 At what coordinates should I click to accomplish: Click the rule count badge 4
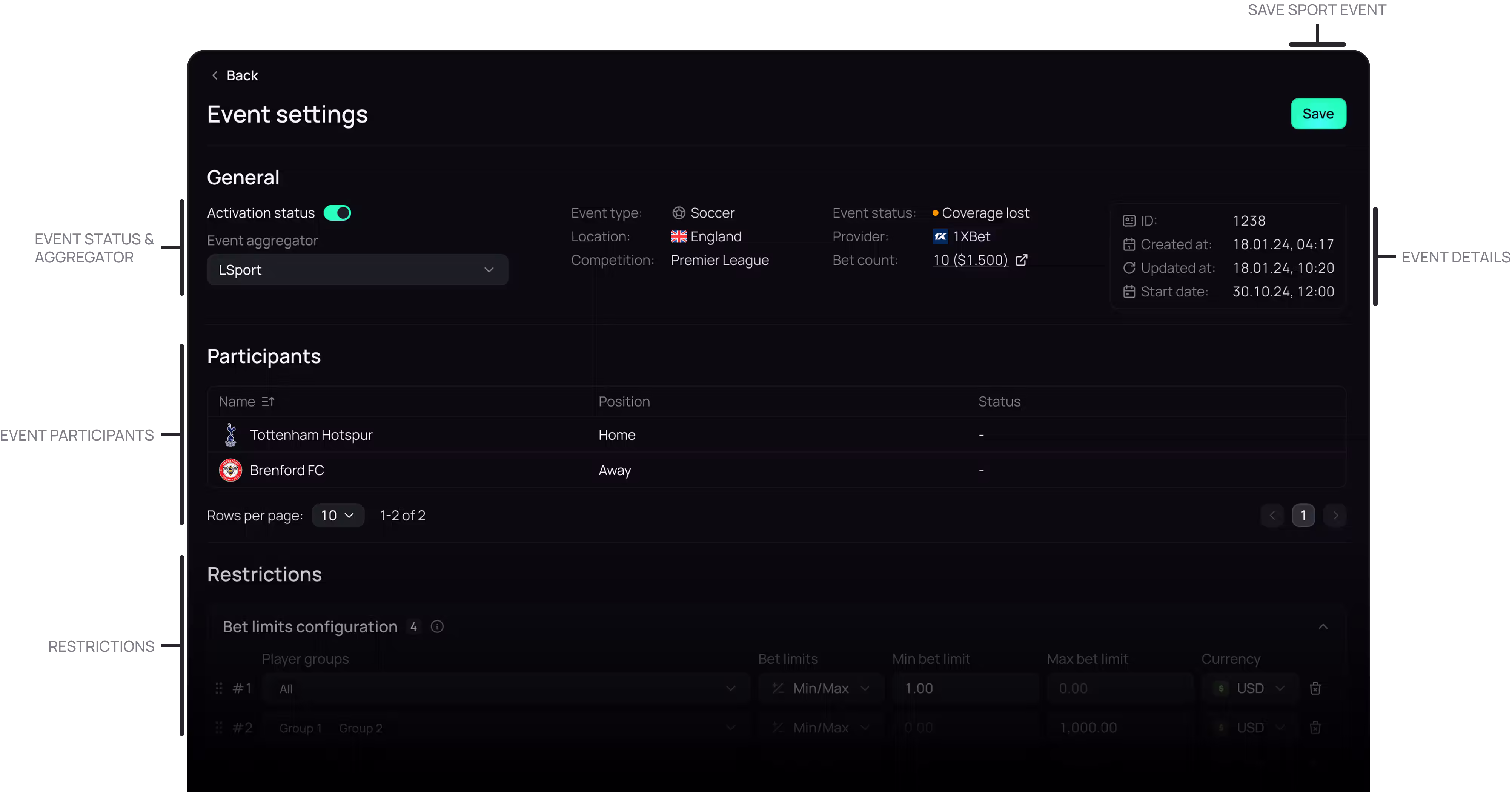tap(413, 626)
